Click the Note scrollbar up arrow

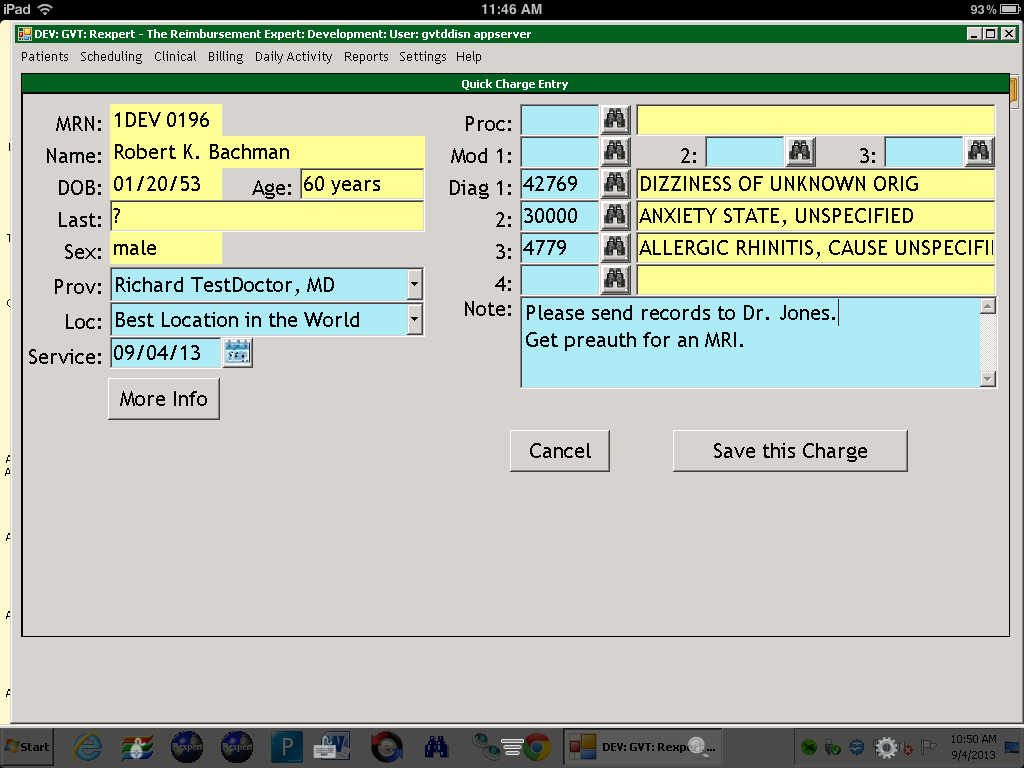[x=988, y=306]
